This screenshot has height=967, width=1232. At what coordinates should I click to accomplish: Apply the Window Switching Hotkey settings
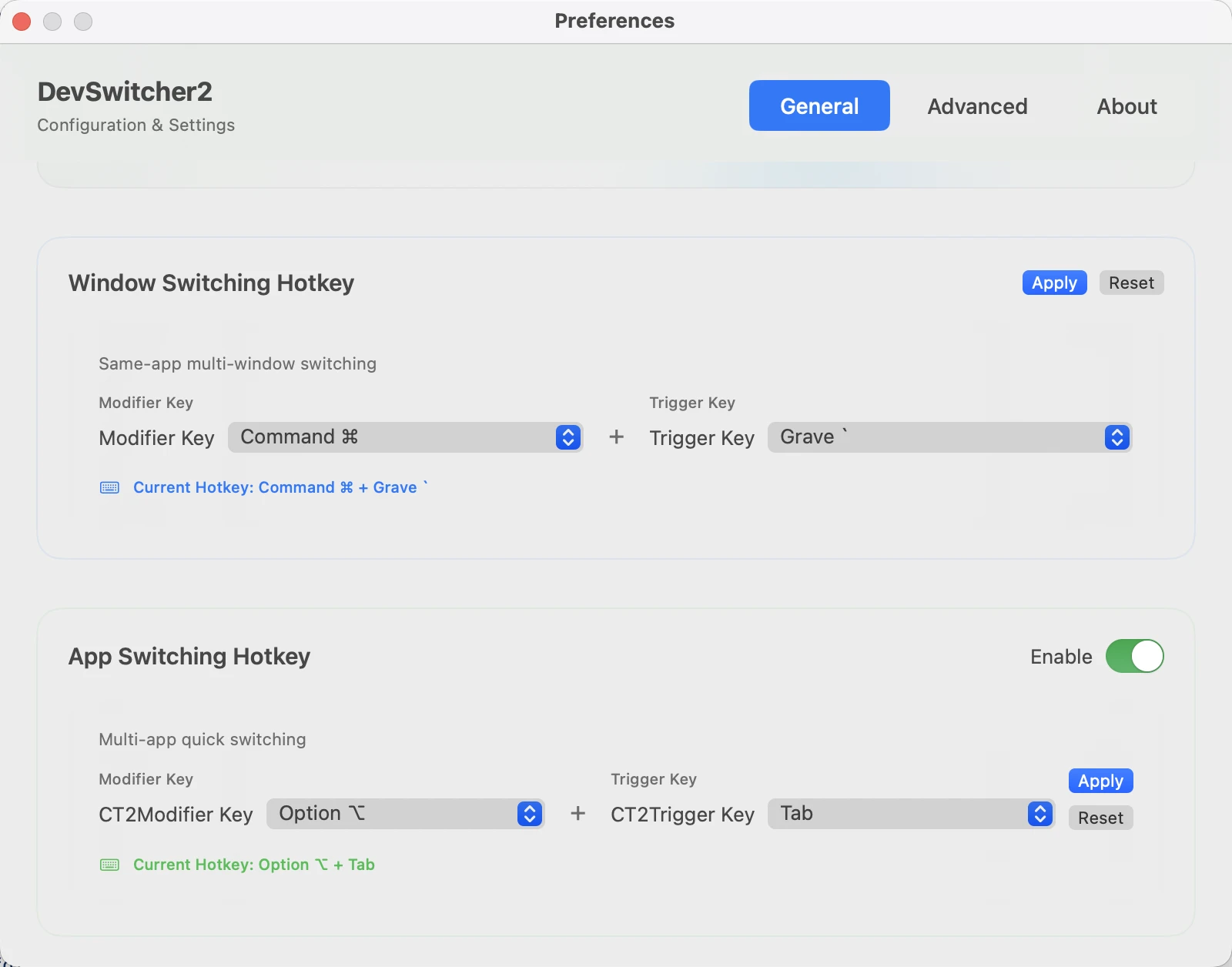pyautogui.click(x=1053, y=283)
